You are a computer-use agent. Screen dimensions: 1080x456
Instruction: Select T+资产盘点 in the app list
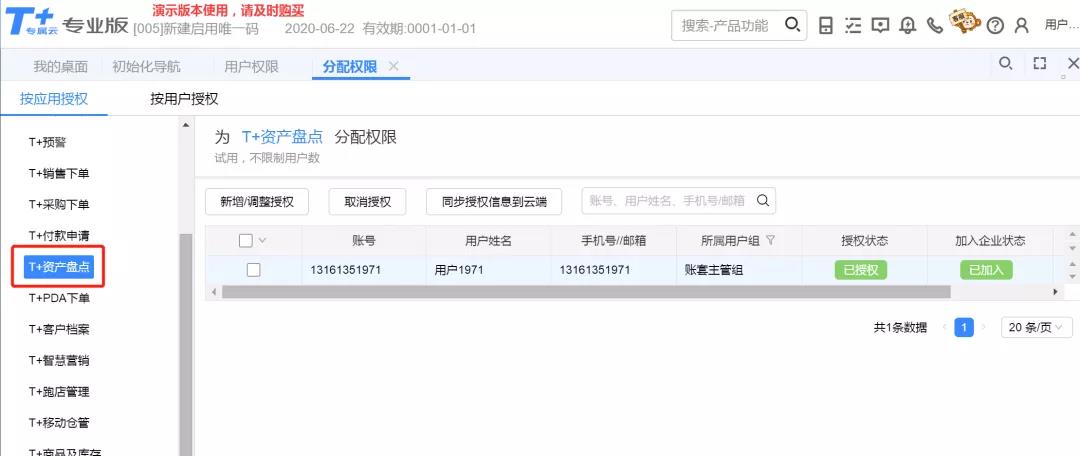59,267
